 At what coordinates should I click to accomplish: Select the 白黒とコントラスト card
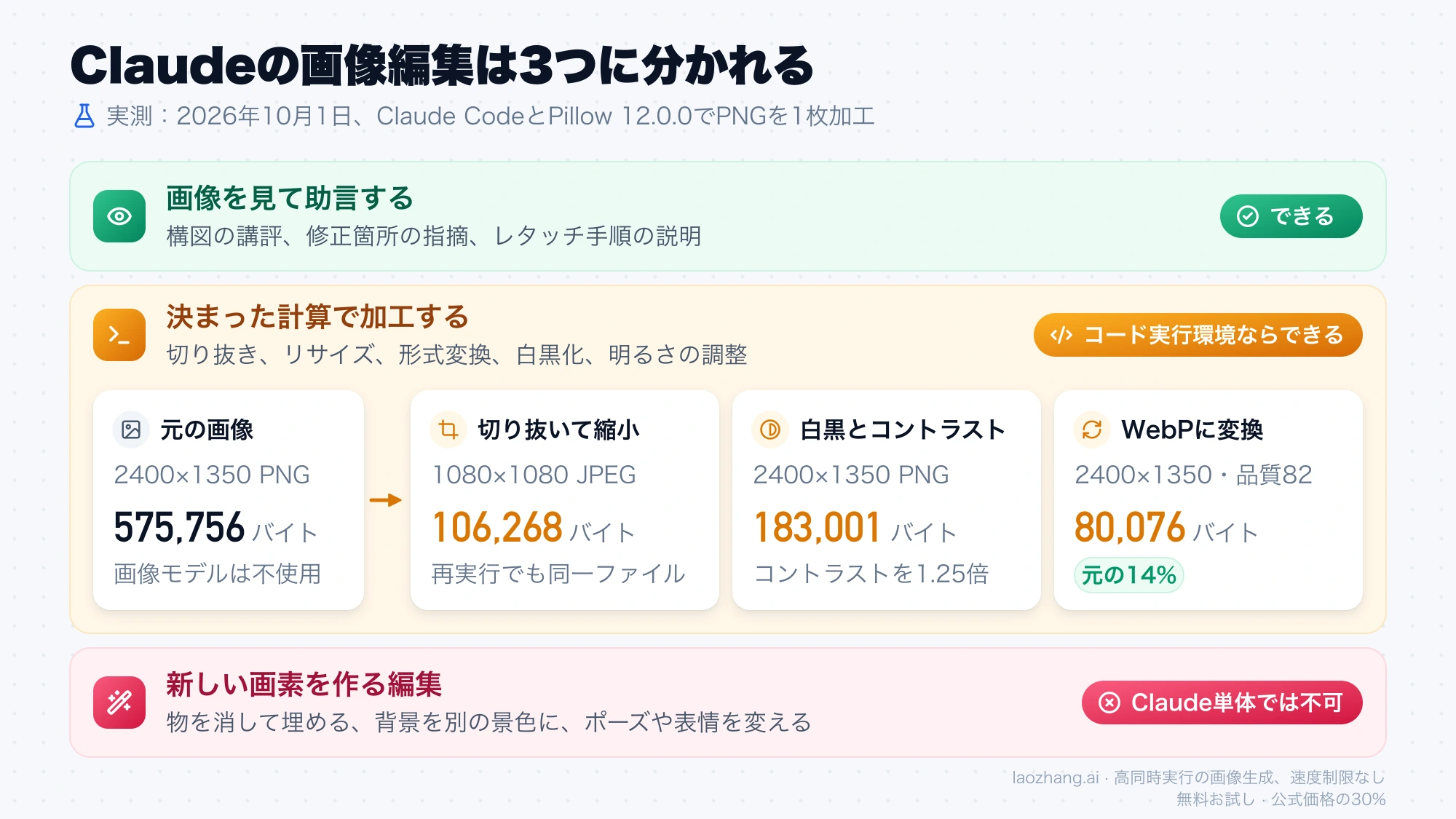[x=886, y=500]
